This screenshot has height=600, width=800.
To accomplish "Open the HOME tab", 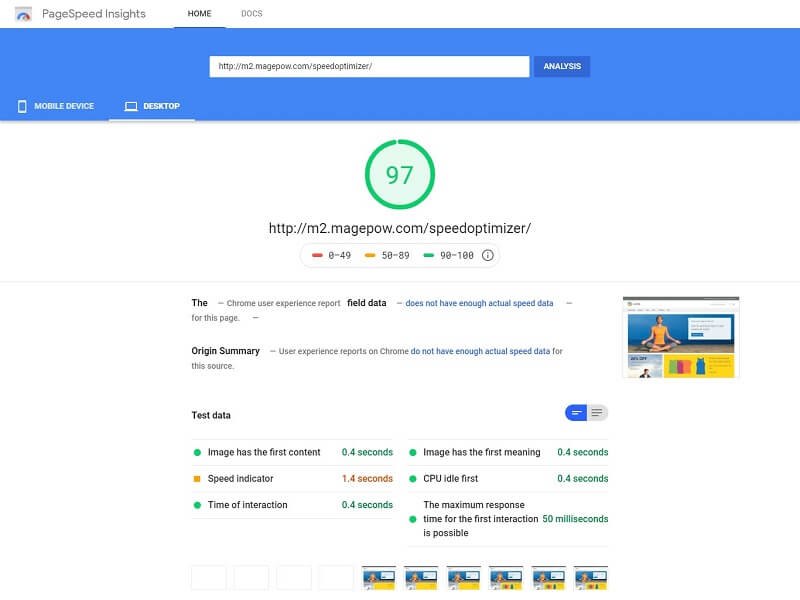I will [199, 14].
